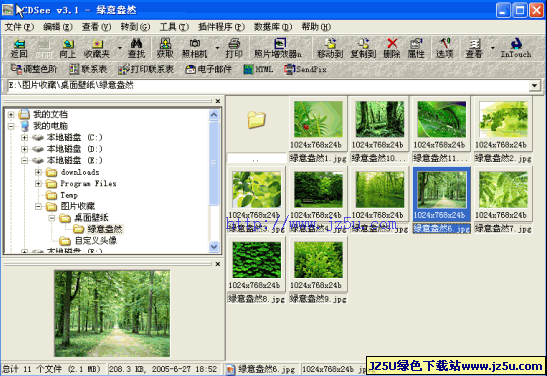Click the 移动到 (Move to) icon

pyautogui.click(x=330, y=48)
